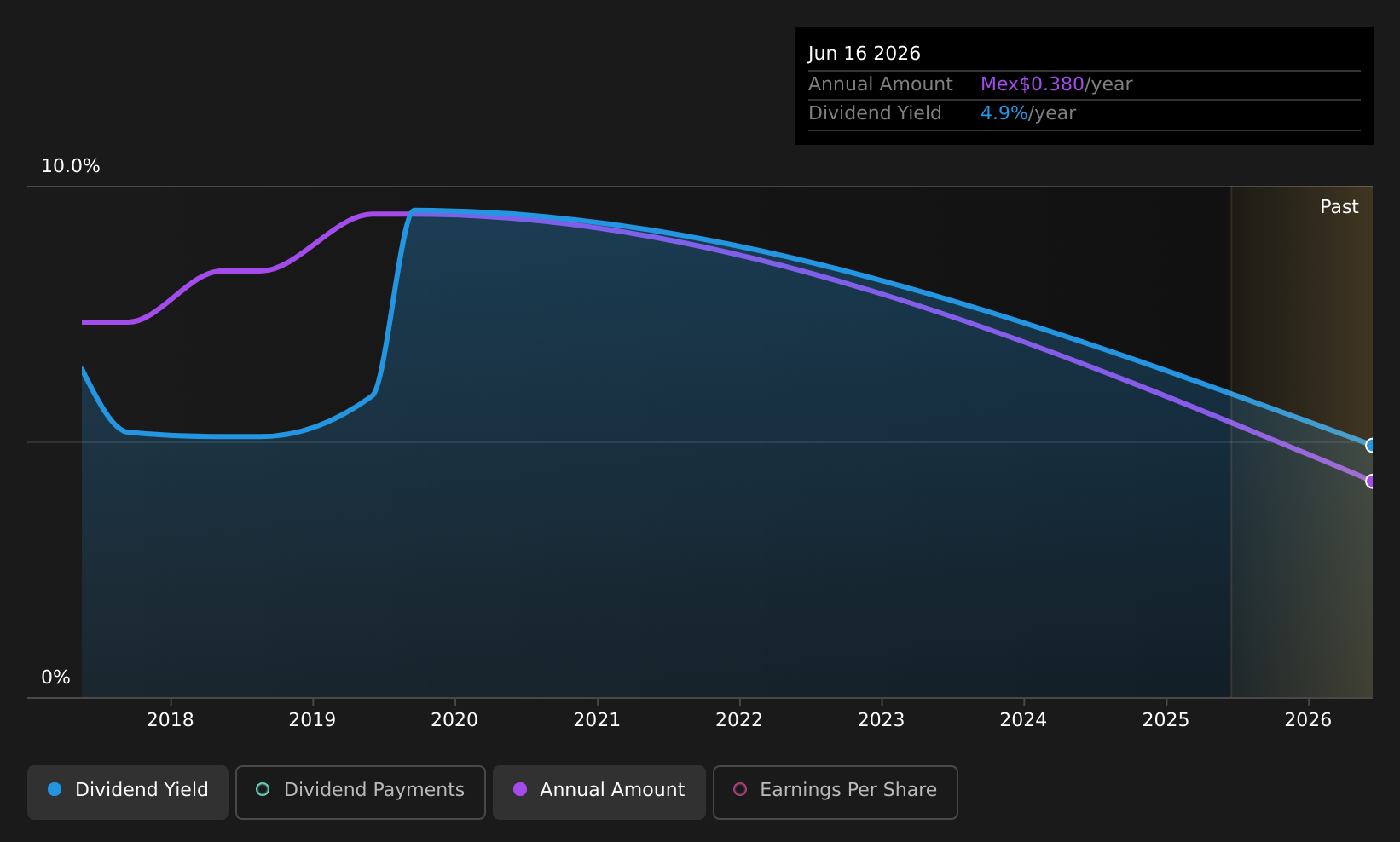Viewport: 1400px width, 842px height.
Task: Click the Dividend Yield tooltip row label
Action: [875, 113]
